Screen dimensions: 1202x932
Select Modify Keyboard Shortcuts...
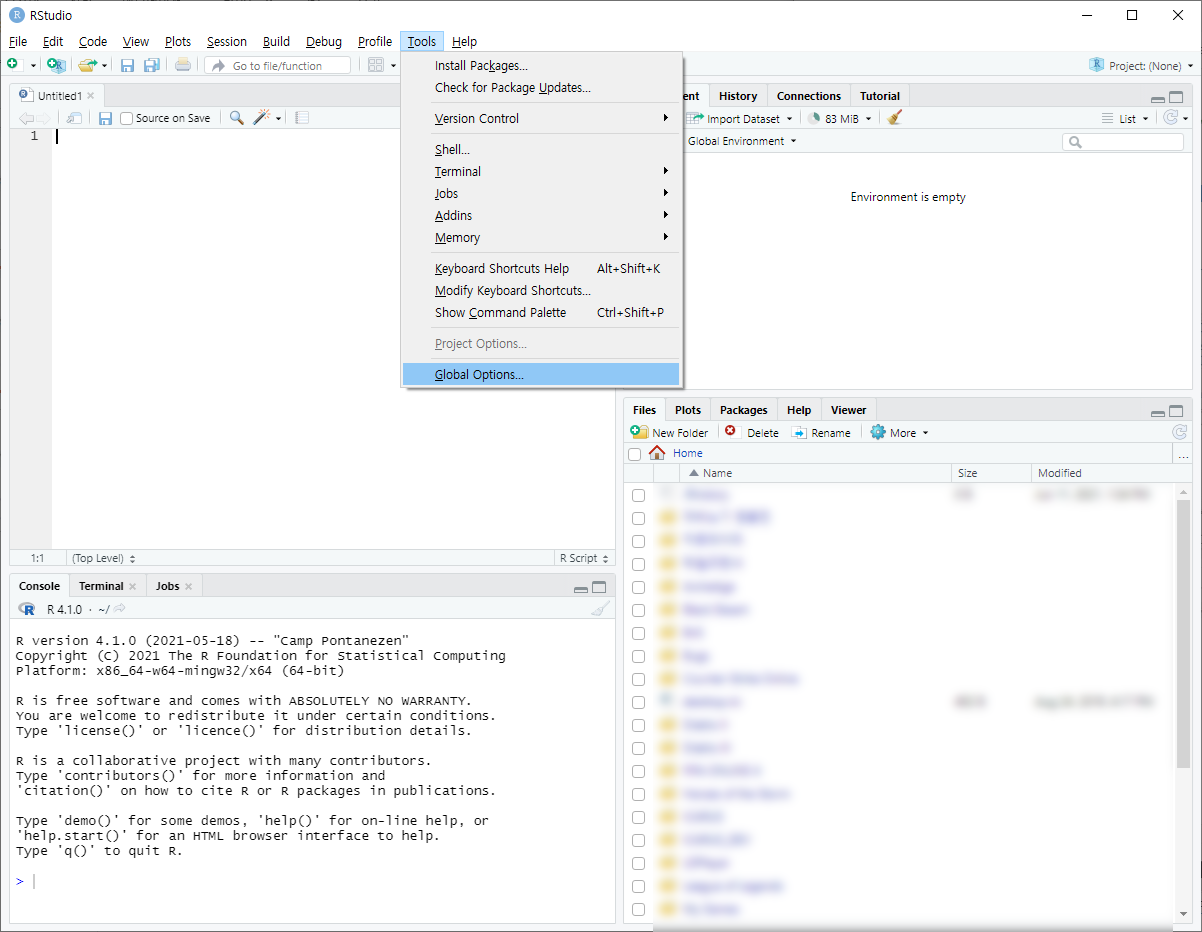click(x=541, y=291)
